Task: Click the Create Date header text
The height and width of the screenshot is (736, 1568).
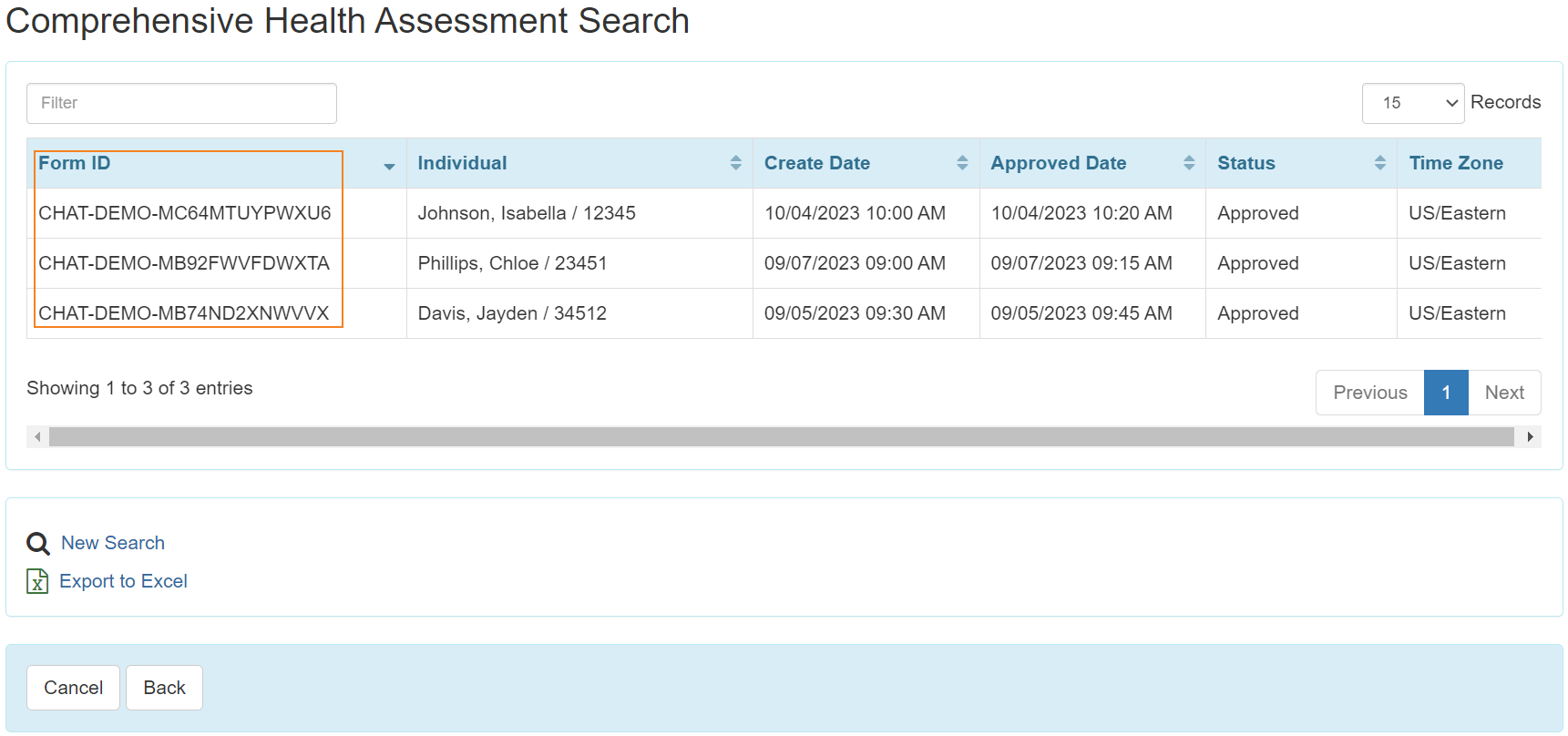Action: tap(816, 163)
